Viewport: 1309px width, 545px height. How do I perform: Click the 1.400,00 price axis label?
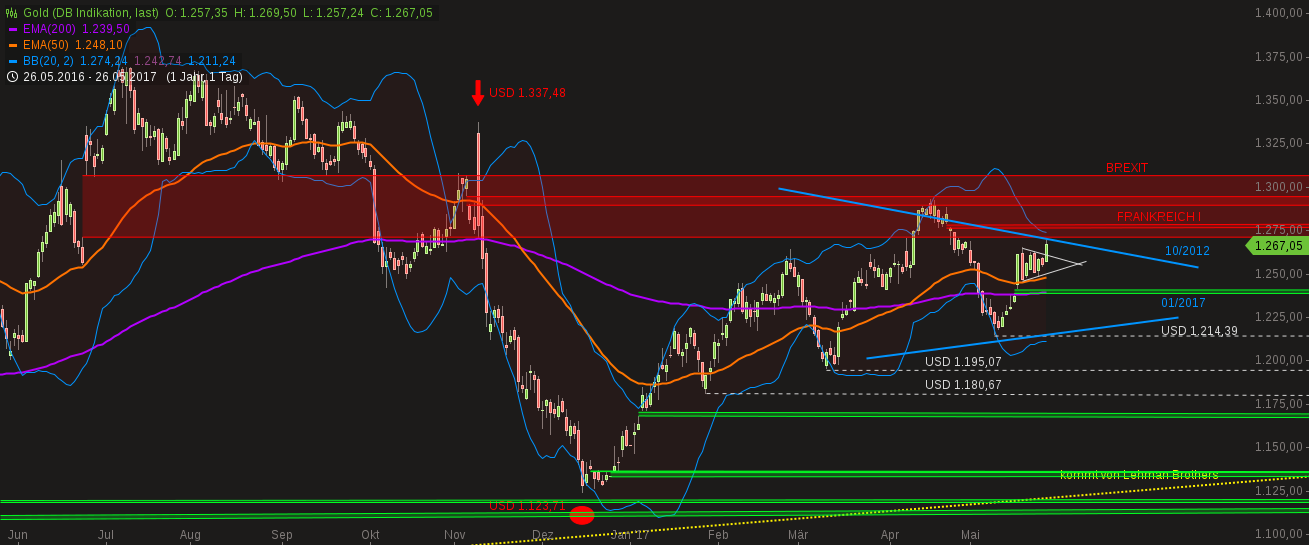click(1279, 13)
